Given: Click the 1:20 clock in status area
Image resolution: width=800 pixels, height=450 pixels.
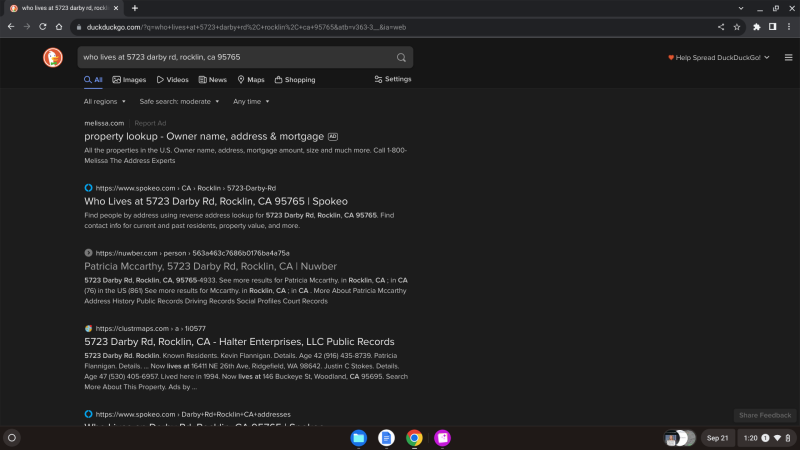Looking at the screenshot, I should point(750,438).
